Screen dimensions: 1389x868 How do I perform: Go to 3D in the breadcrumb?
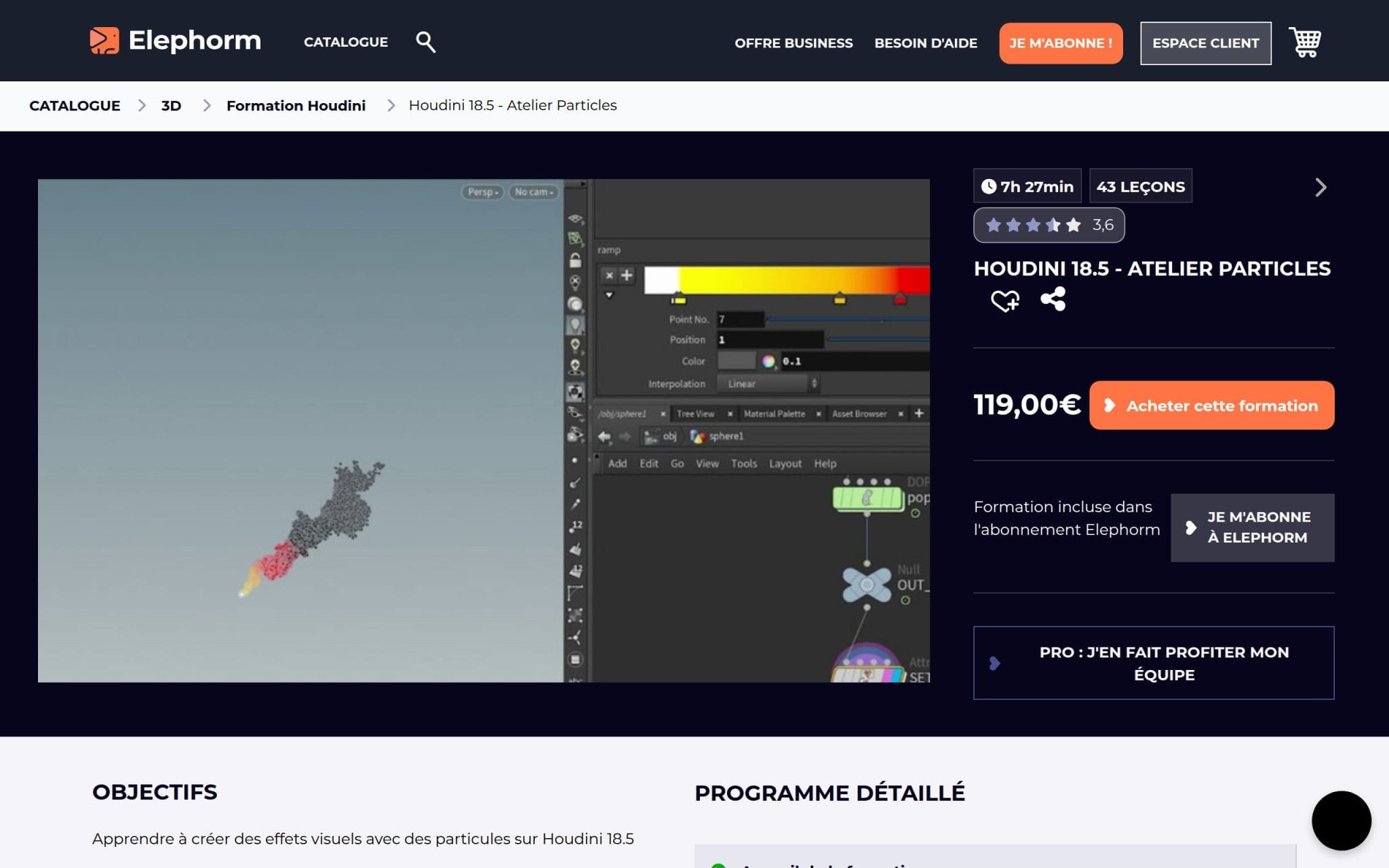pos(171,106)
